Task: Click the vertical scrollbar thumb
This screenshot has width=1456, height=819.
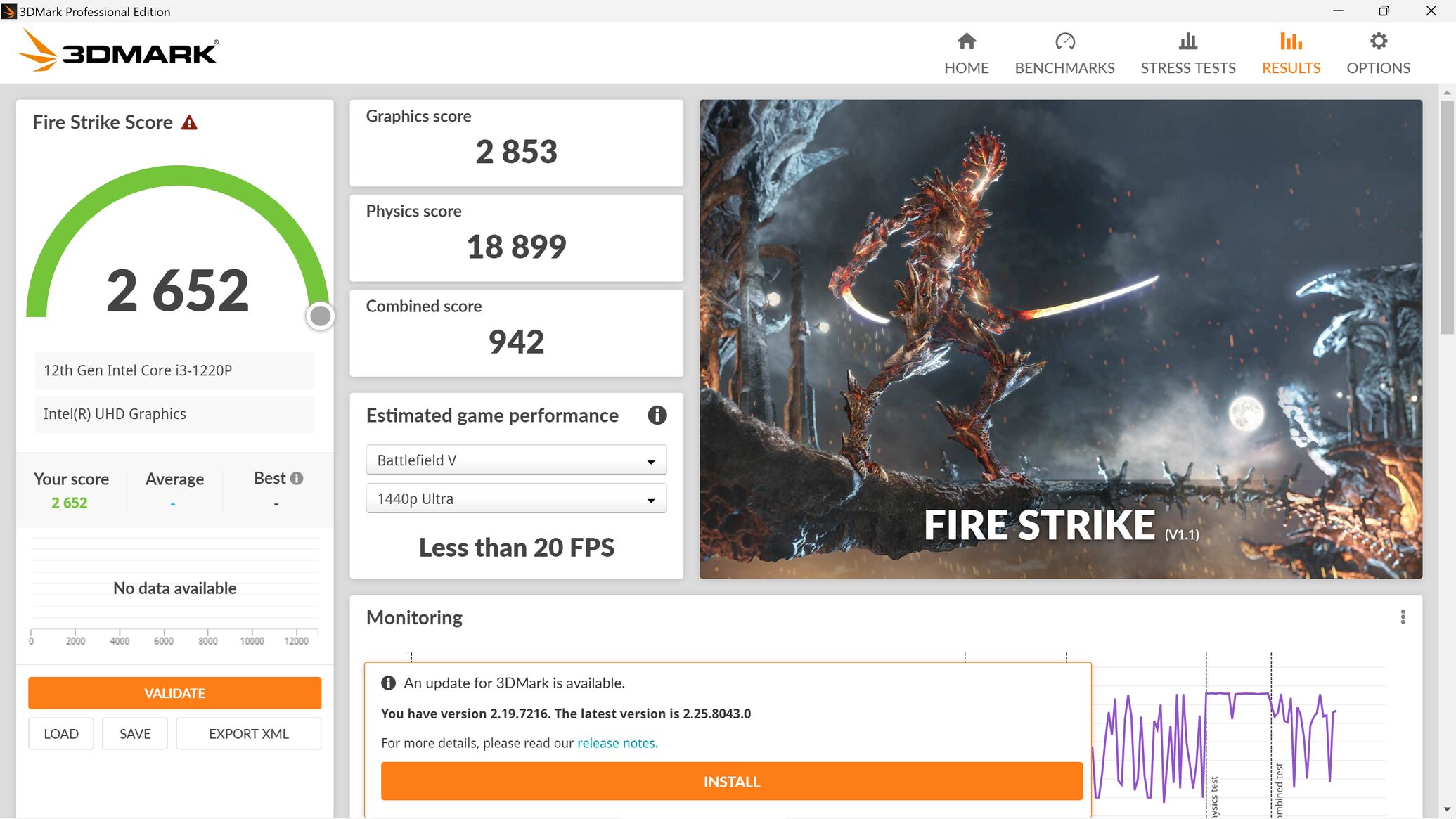Action: [x=1447, y=217]
